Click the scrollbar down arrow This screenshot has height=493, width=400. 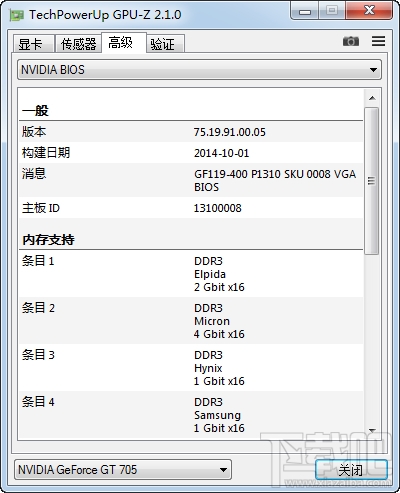372,430
